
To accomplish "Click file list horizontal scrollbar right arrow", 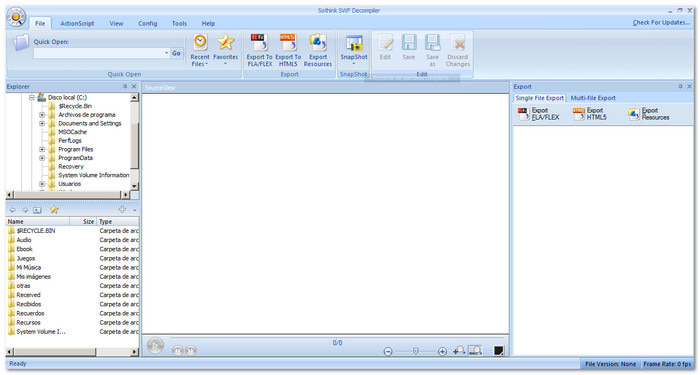I will 134,352.
